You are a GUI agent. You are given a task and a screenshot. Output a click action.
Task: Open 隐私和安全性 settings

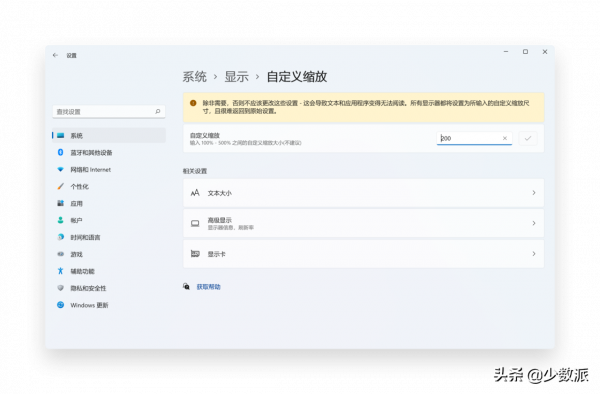tap(109, 288)
